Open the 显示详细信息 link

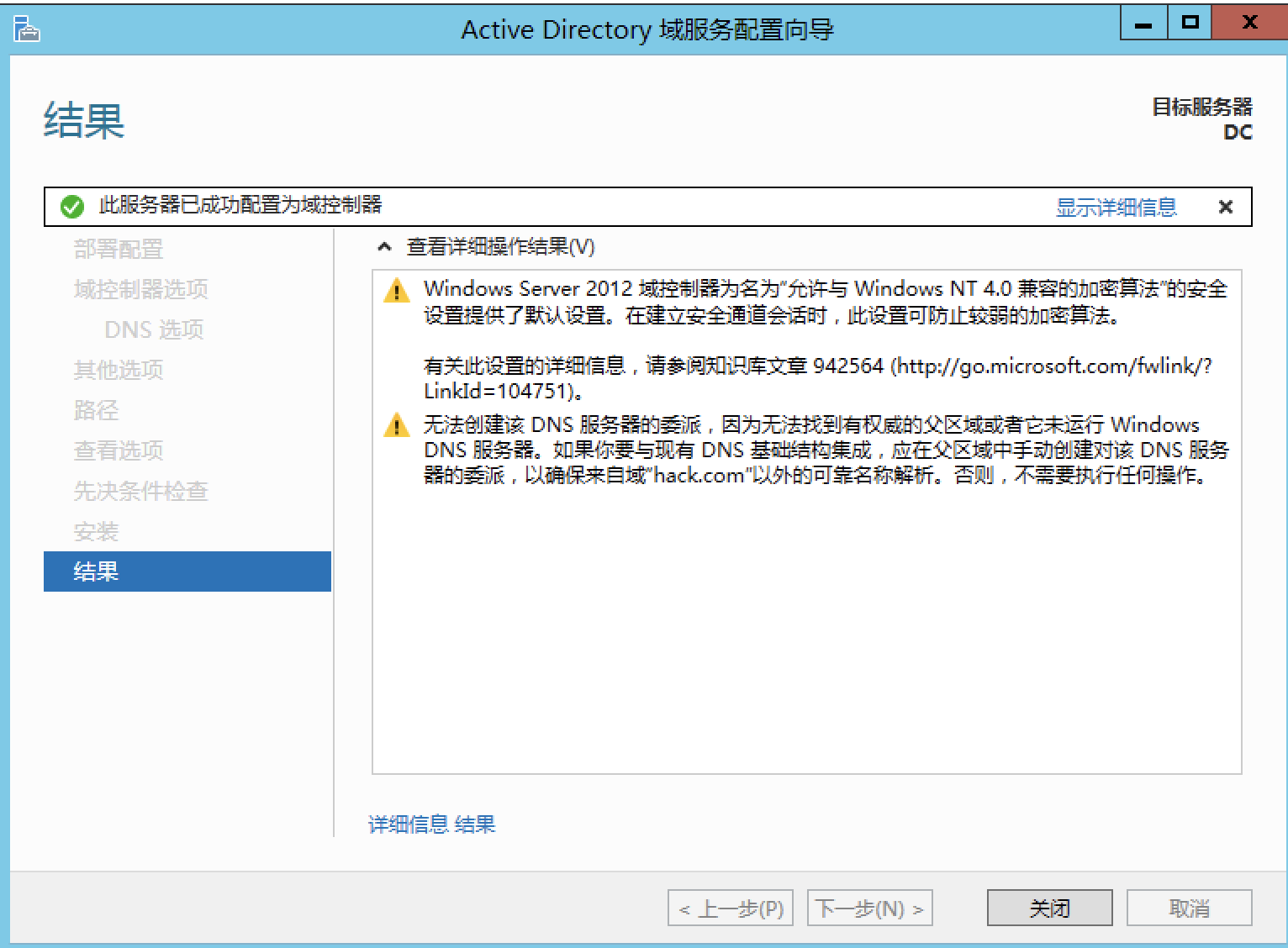pyautogui.click(x=1116, y=207)
